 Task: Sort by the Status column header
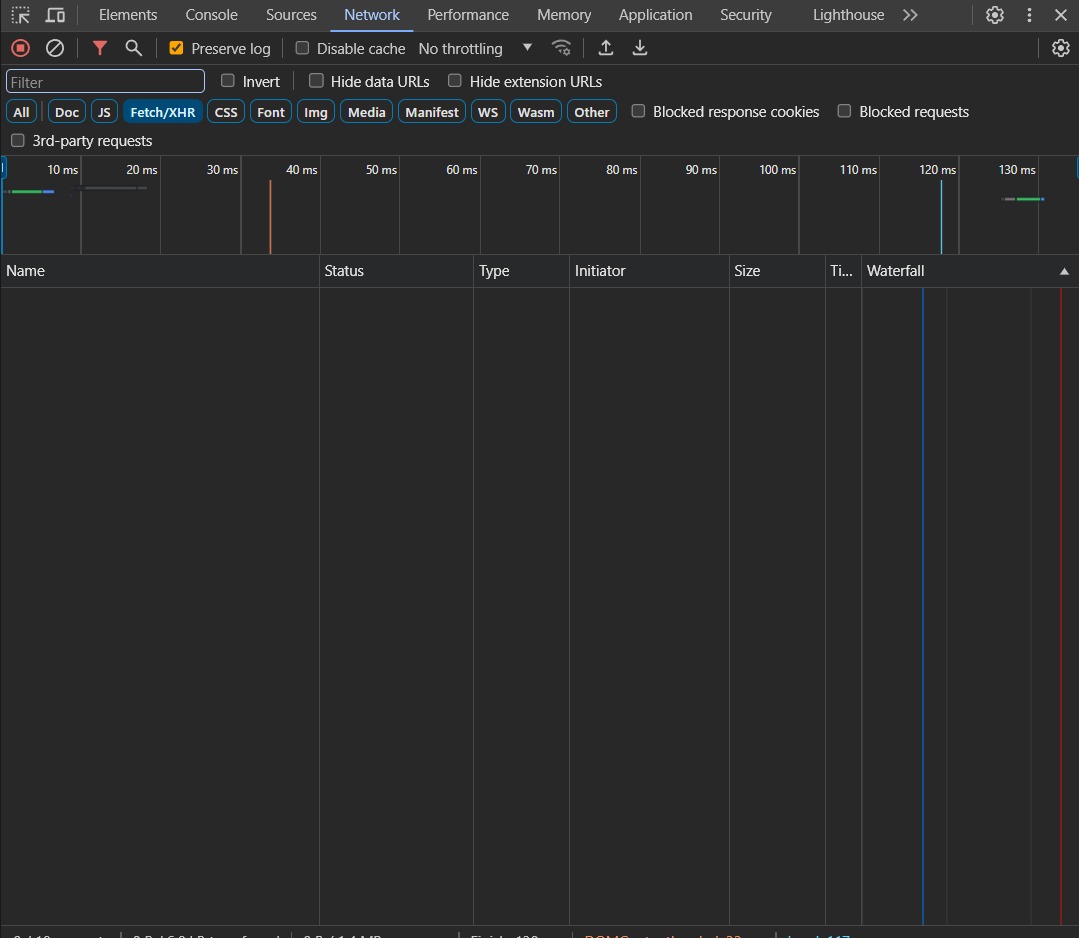click(396, 271)
